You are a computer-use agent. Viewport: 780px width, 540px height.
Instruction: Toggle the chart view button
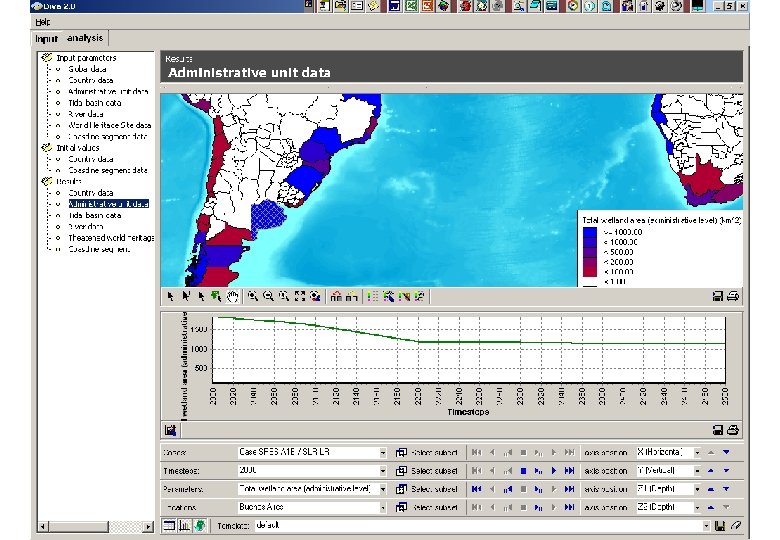tap(184, 526)
